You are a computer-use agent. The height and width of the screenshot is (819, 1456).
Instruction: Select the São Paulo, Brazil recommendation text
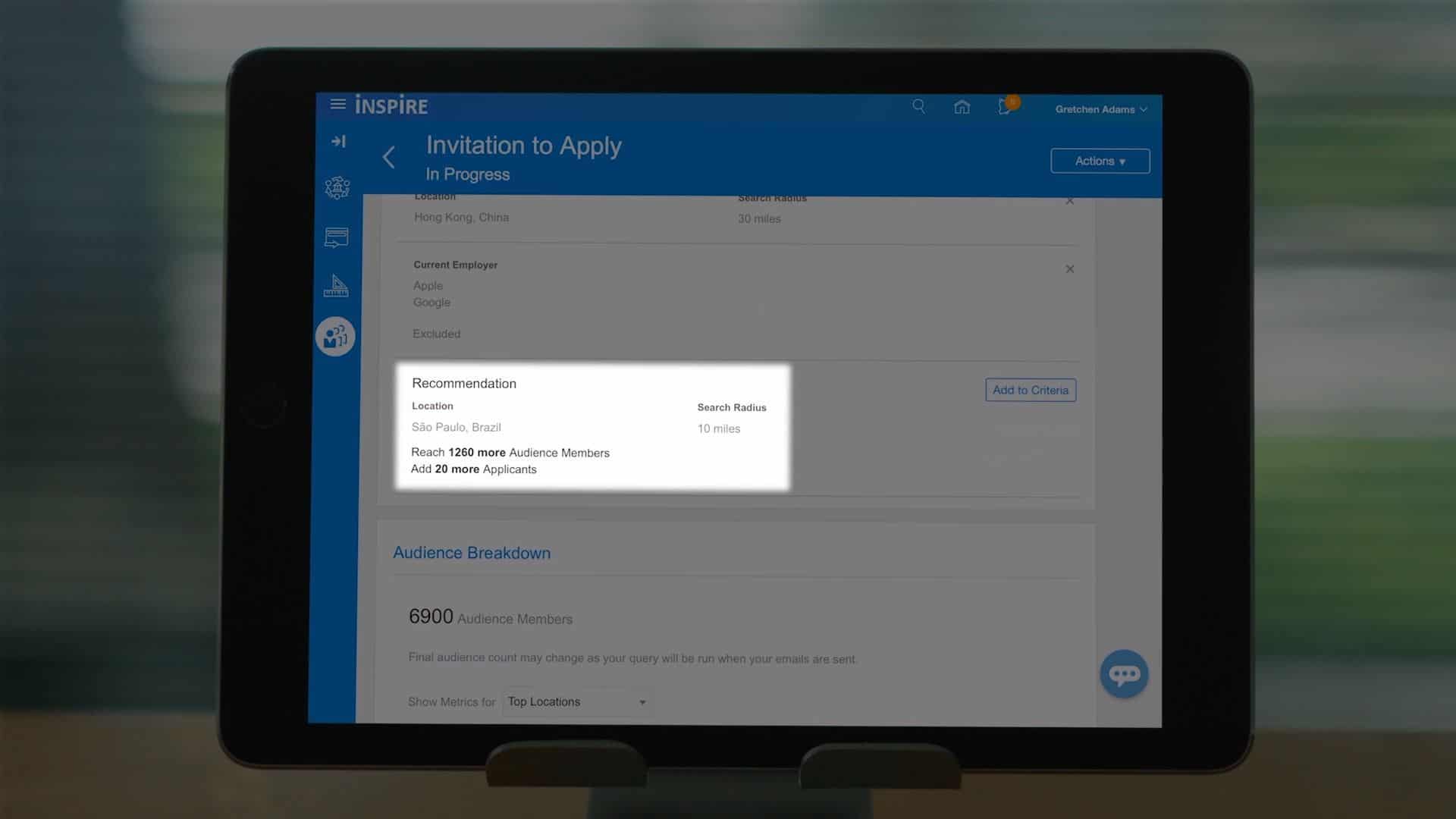(x=456, y=427)
